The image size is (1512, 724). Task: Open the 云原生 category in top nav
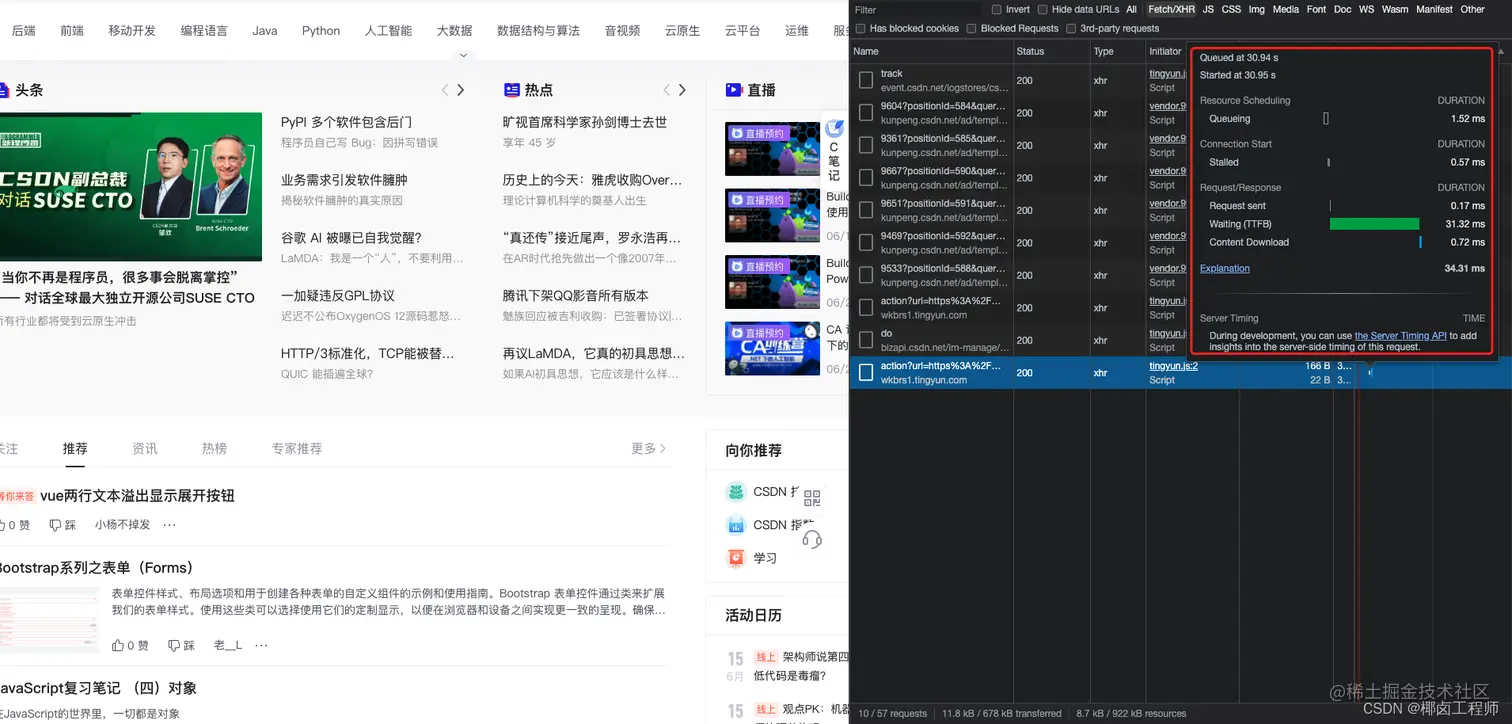coord(682,31)
